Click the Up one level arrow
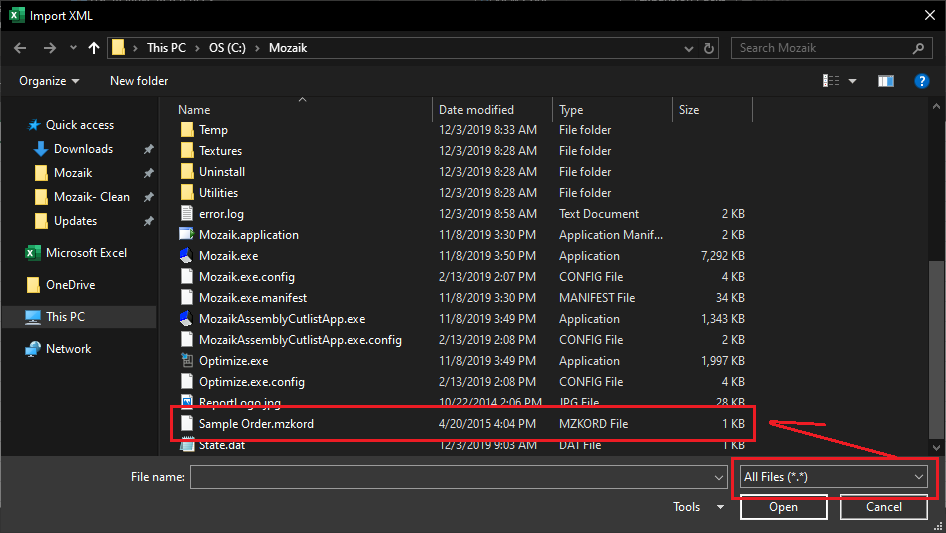The width and height of the screenshot is (946, 533). pos(94,48)
